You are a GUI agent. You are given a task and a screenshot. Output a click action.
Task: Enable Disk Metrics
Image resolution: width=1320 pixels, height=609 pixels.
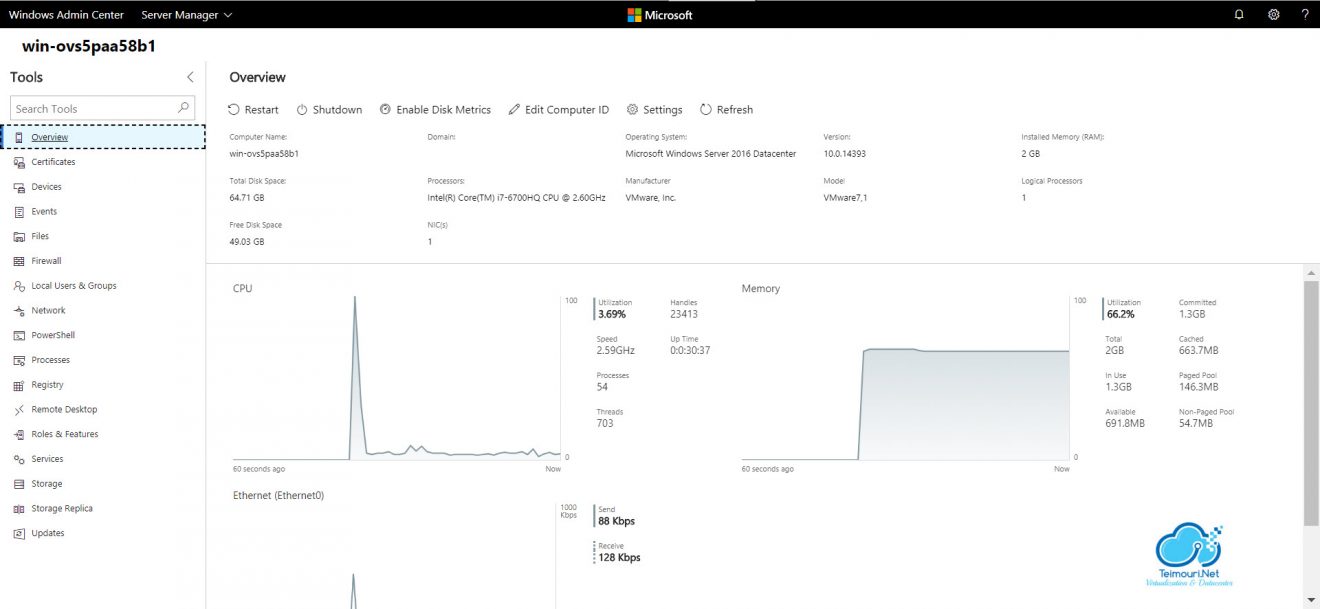click(x=435, y=110)
